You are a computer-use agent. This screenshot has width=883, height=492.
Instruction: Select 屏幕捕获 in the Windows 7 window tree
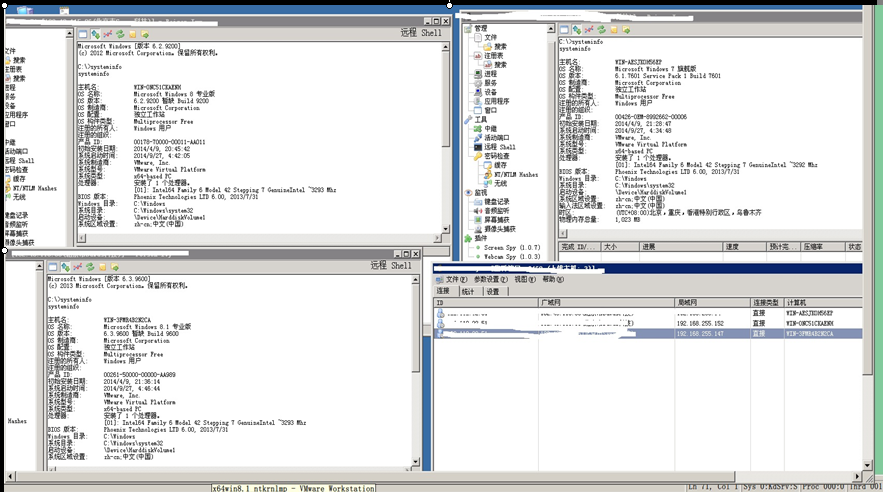pos(497,220)
